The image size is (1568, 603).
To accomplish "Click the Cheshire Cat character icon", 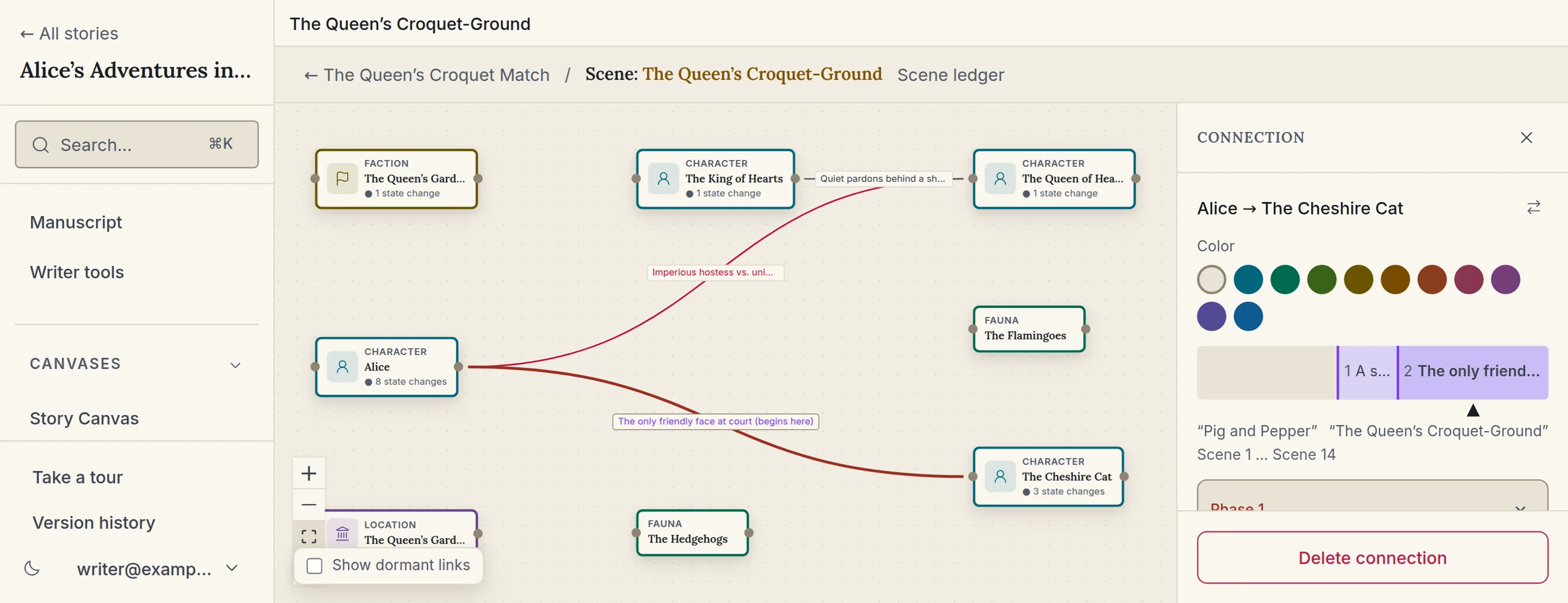I will (1000, 476).
